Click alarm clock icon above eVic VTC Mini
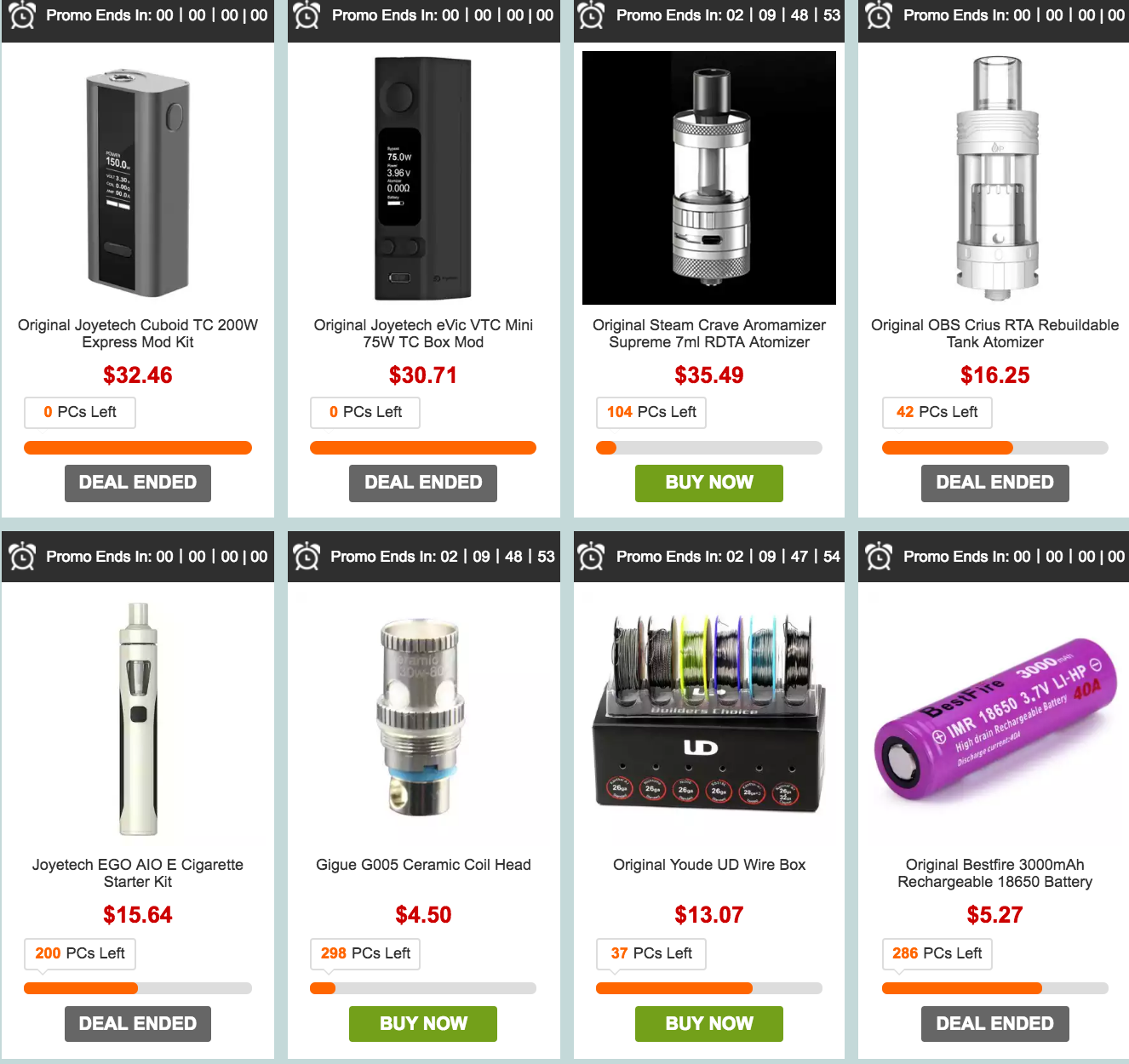Image resolution: width=1129 pixels, height=1064 pixels. [x=307, y=15]
